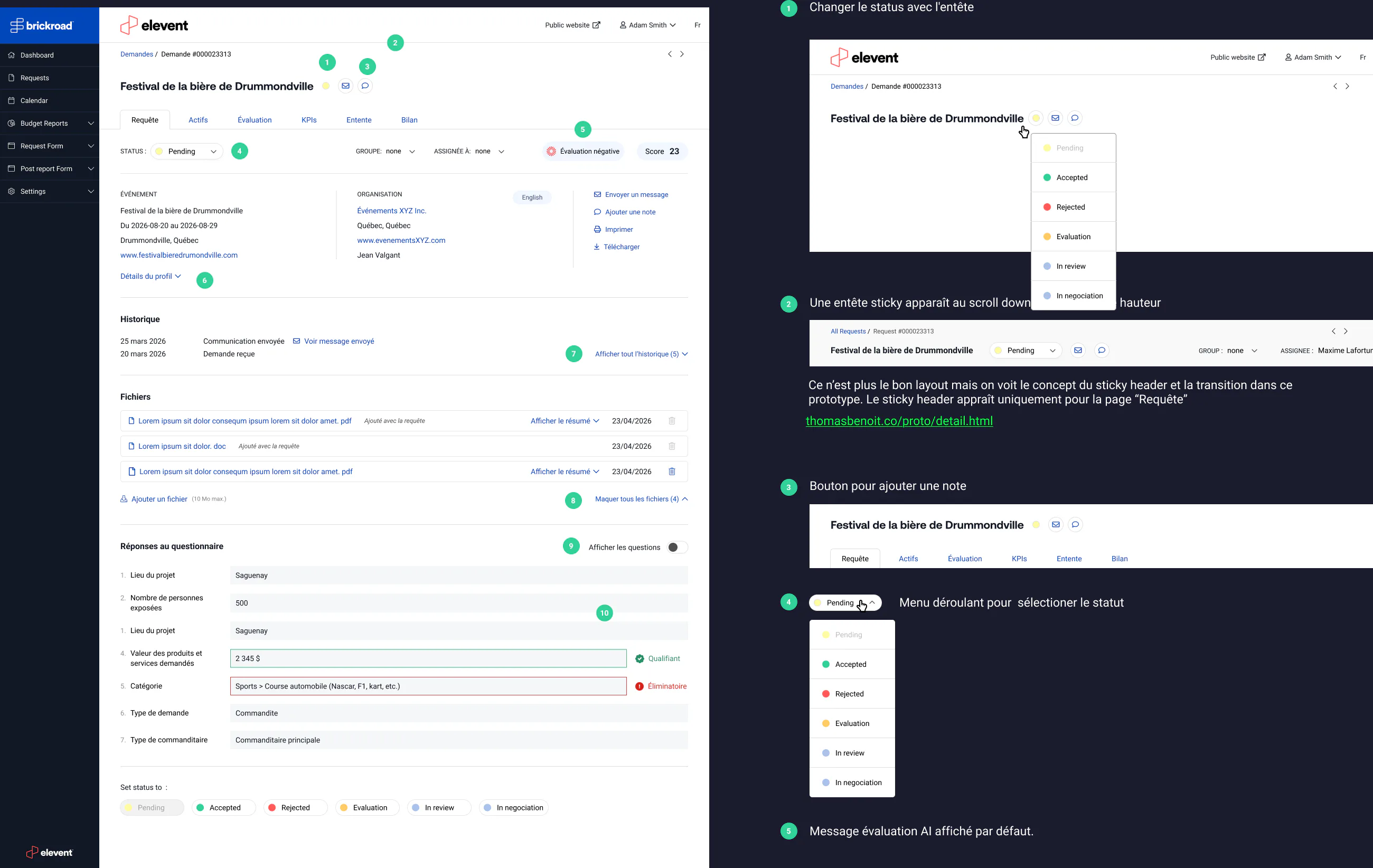
Task: Select the Requête tab in main page
Action: [145, 120]
